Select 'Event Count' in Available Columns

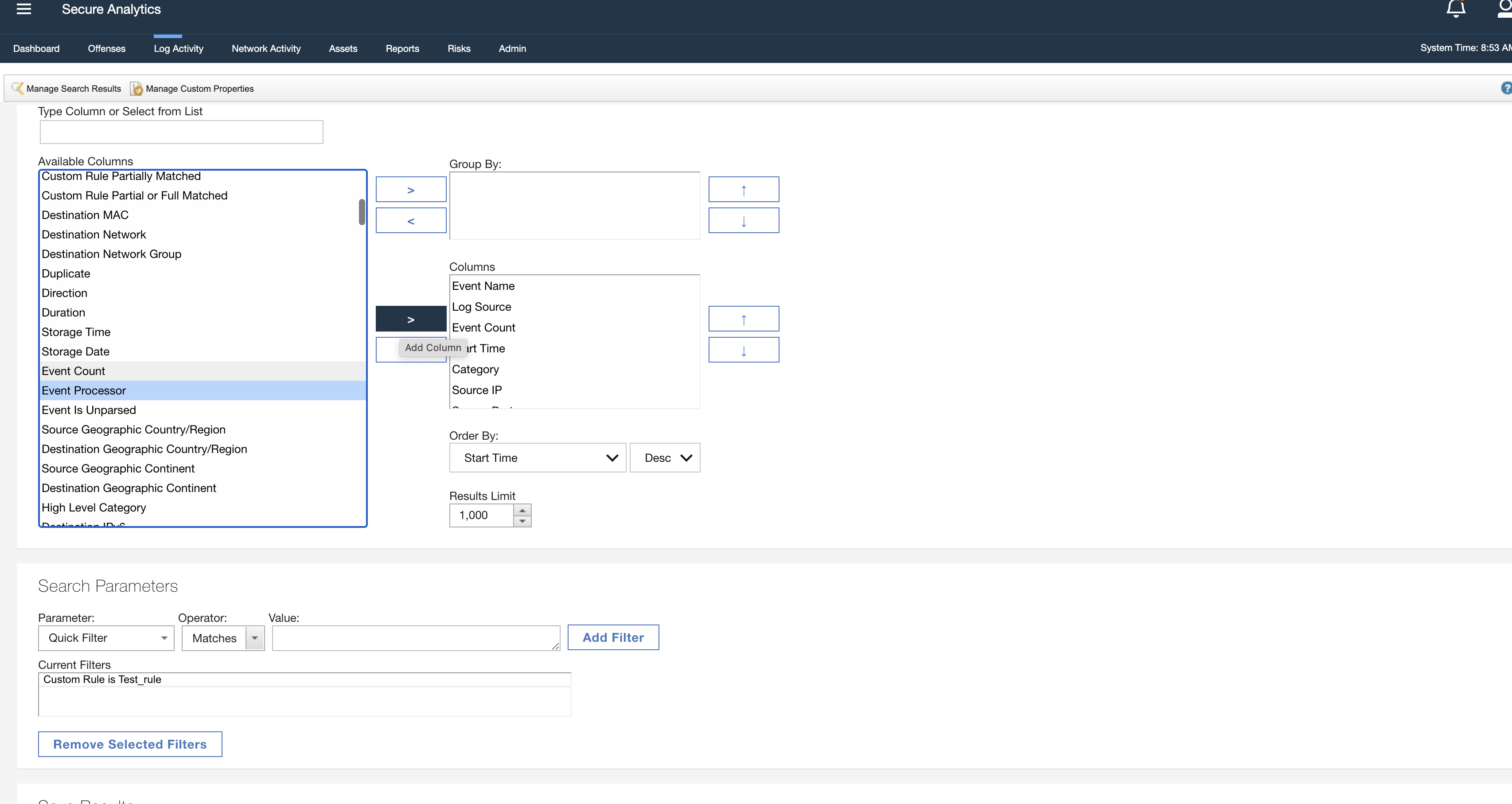point(203,371)
